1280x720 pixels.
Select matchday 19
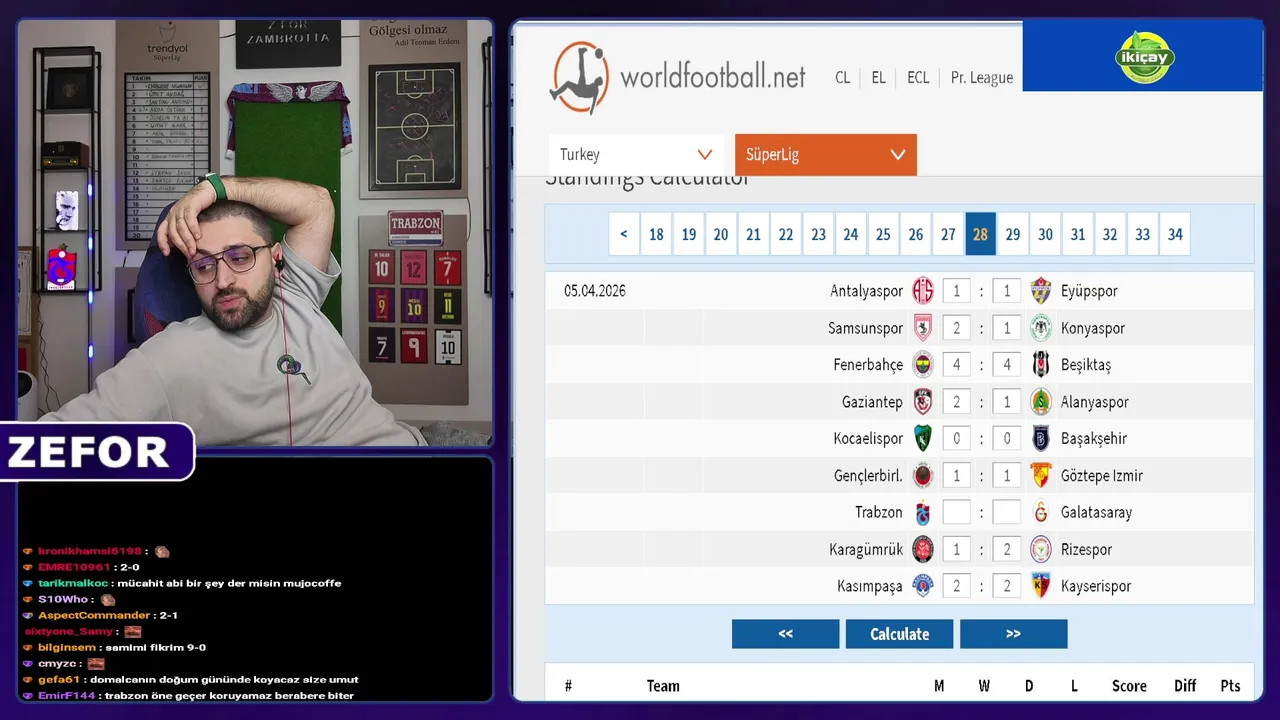(689, 234)
